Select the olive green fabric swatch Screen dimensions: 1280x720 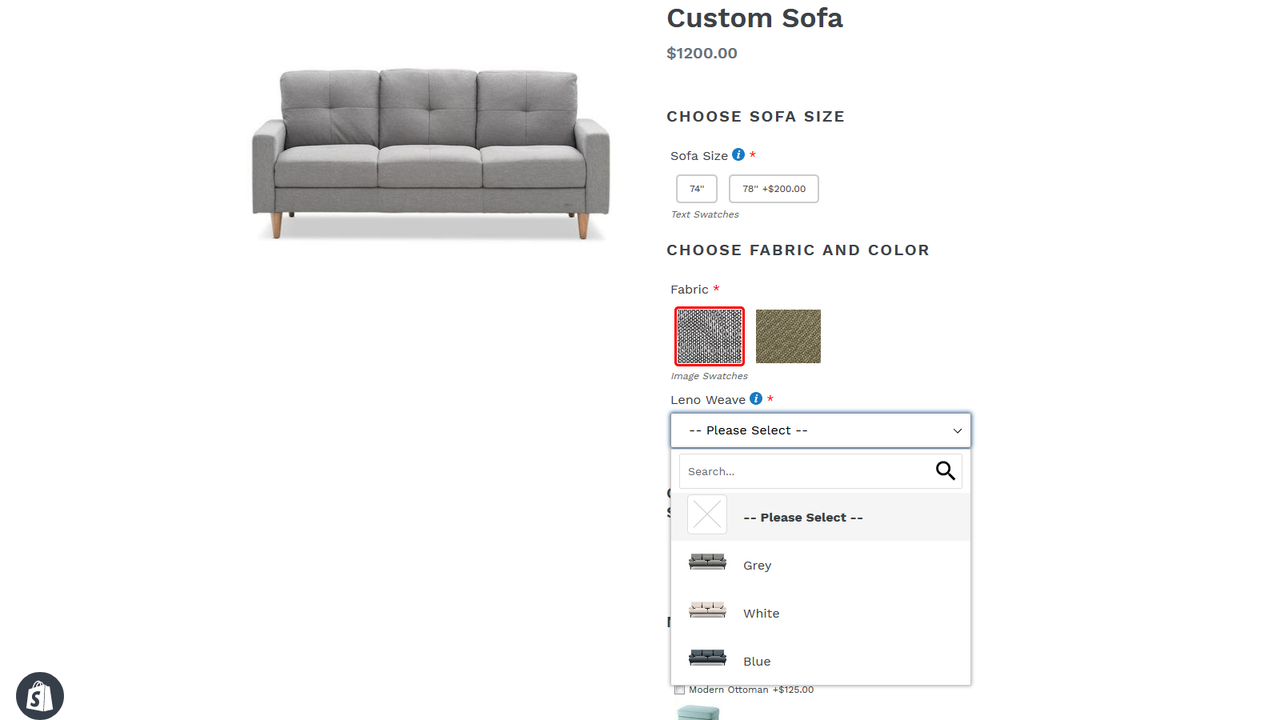pyautogui.click(x=788, y=336)
